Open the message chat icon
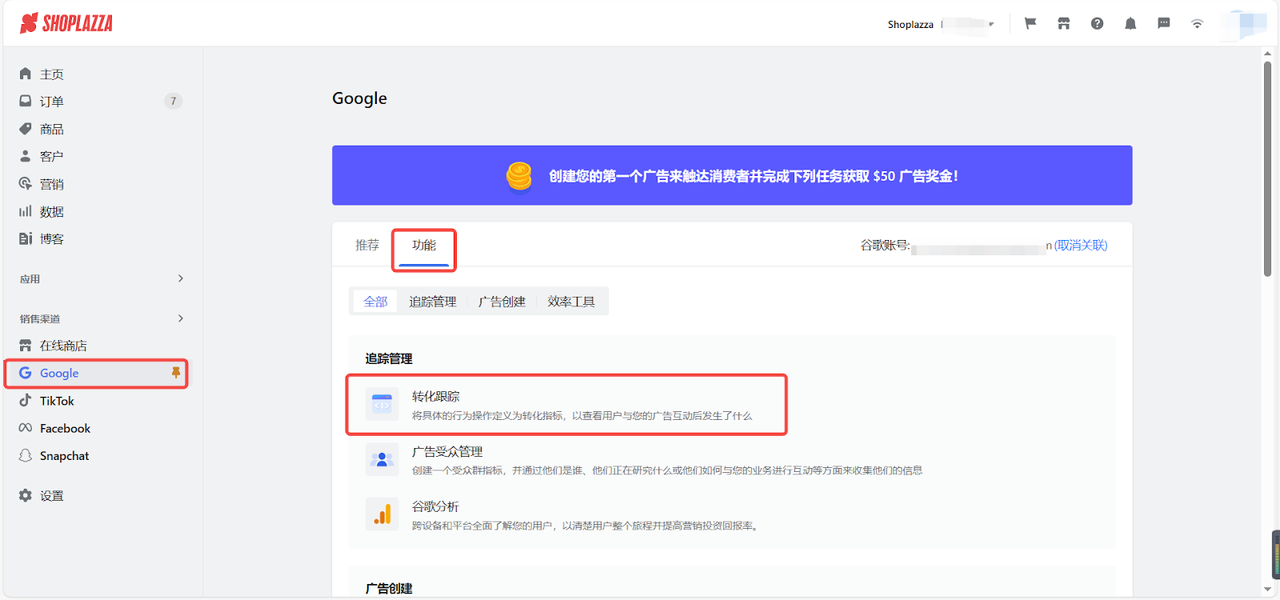The height and width of the screenshot is (600, 1280). pos(1163,22)
